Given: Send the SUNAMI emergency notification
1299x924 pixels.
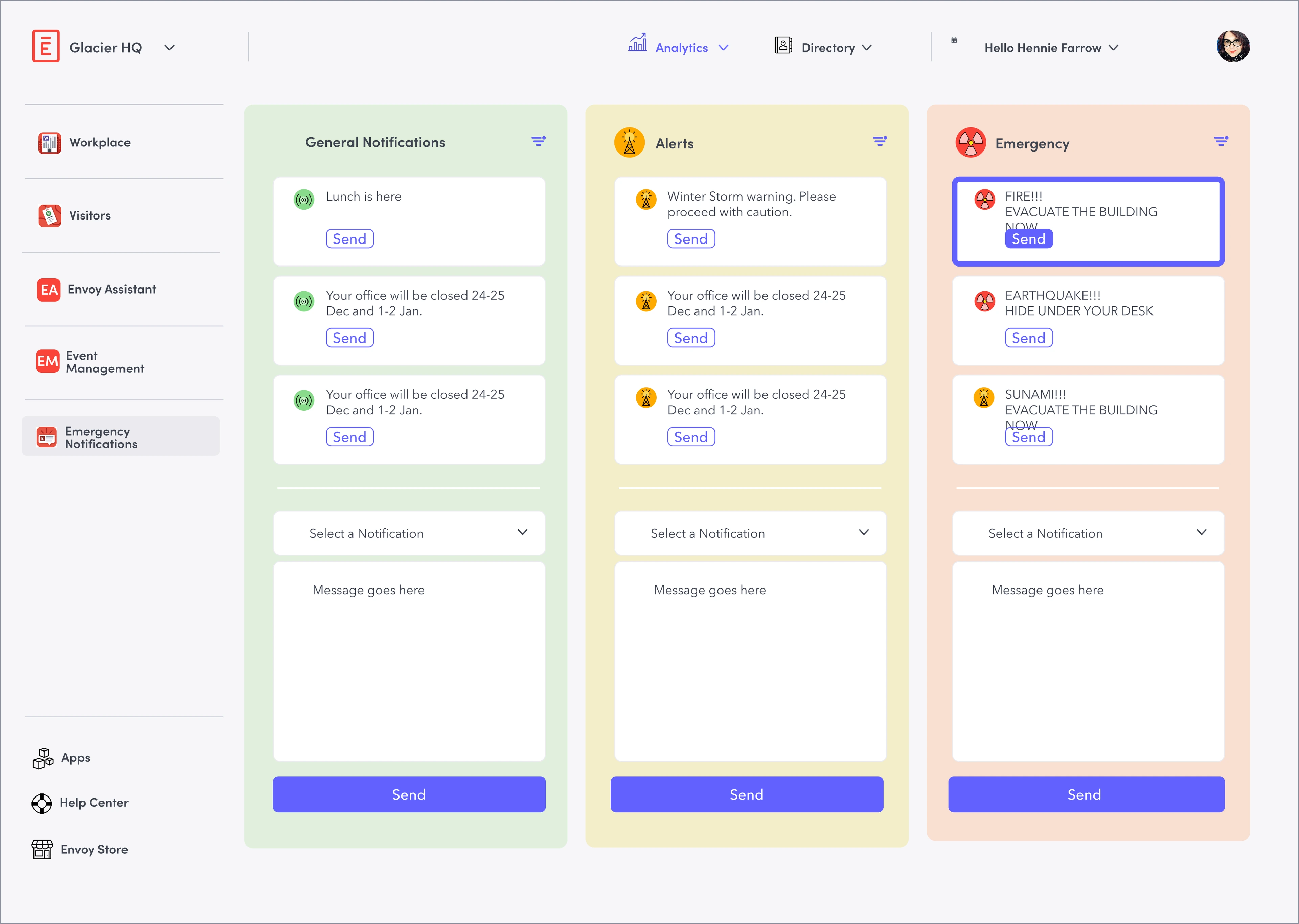Looking at the screenshot, I should [1029, 437].
